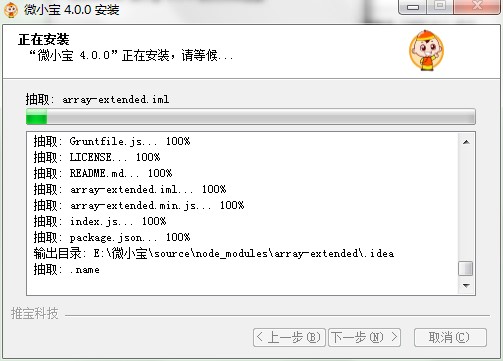Select the 'array-extended.iml... 100%' log line
The image size is (503, 361).
click(x=130, y=189)
